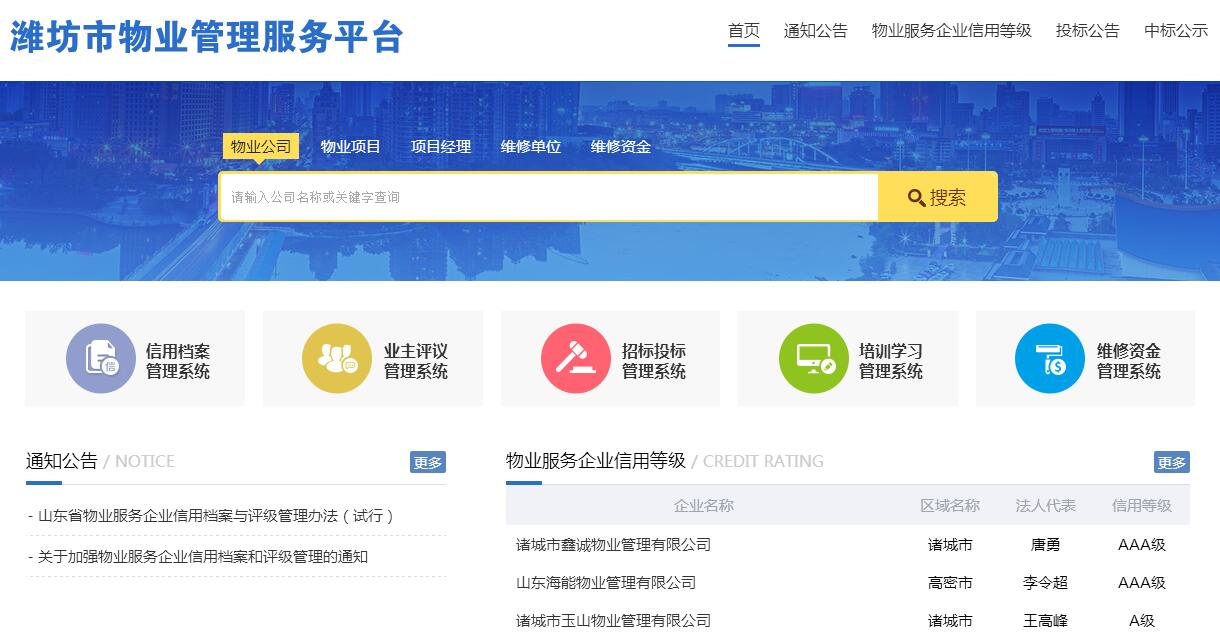Switch to the 项目经理 search tab
1220x642 pixels.
(x=440, y=147)
